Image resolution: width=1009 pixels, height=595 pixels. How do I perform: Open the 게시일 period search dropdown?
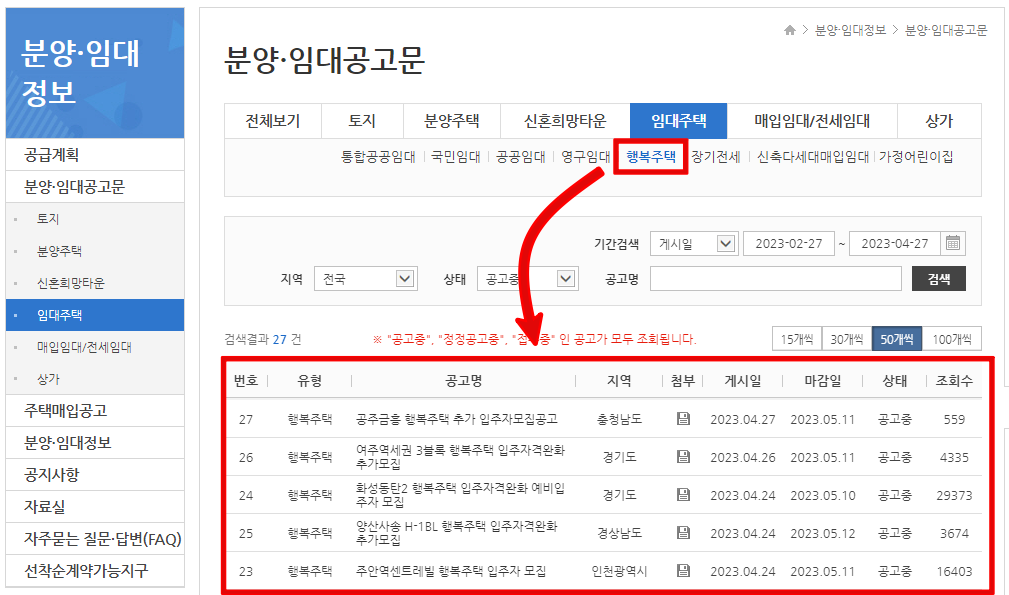(694, 244)
